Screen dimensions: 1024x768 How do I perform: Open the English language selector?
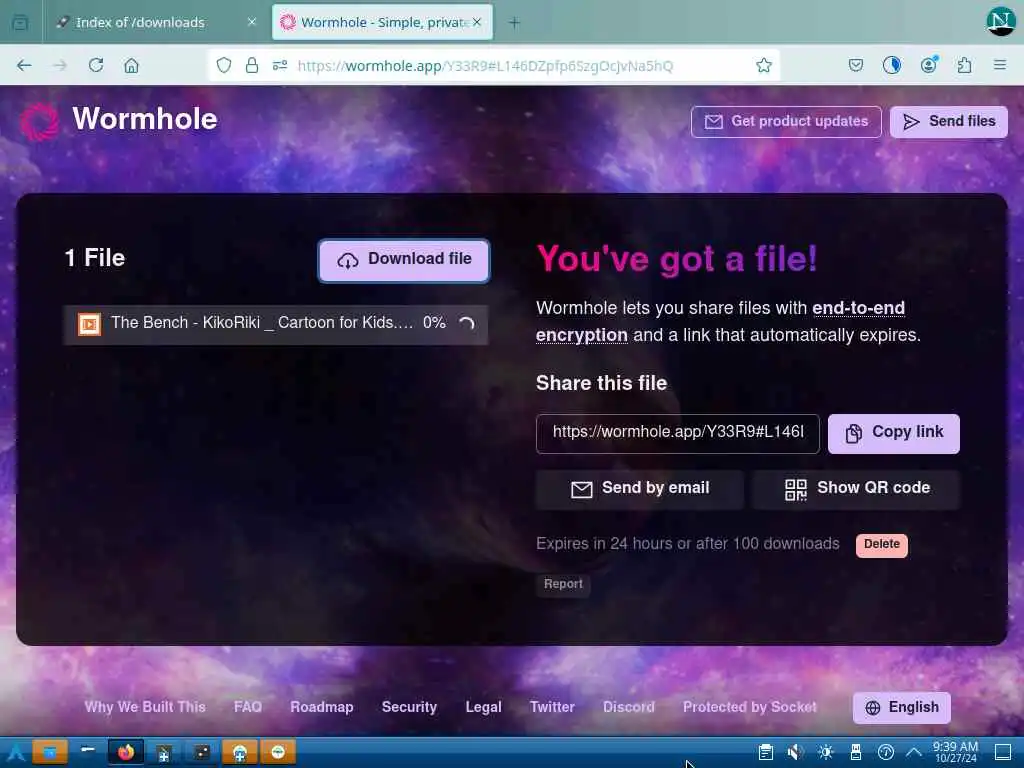pyautogui.click(x=901, y=707)
